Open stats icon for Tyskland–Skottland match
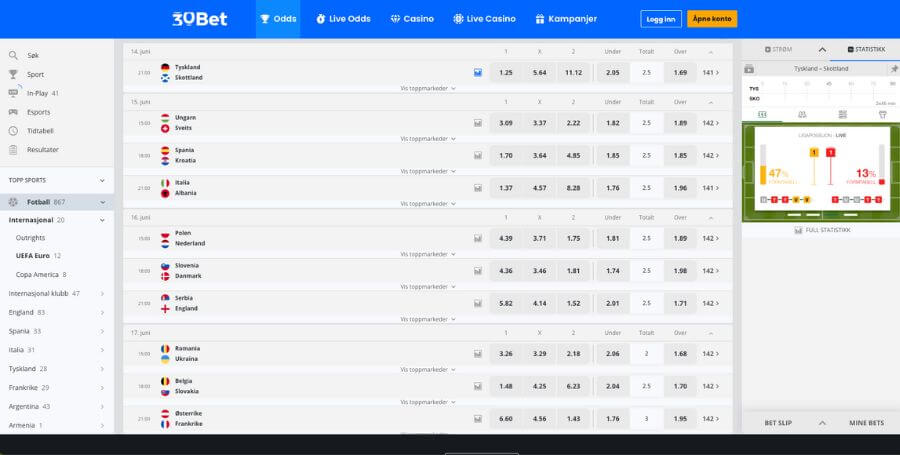This screenshot has height=455, width=900. pyautogui.click(x=478, y=73)
